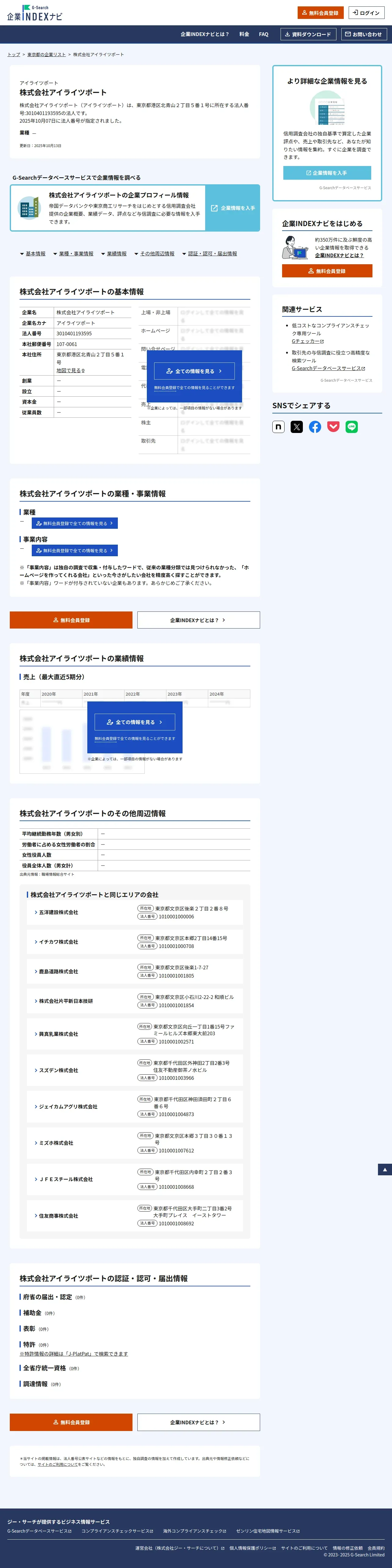Open footer コンプライアンスチェックサービス link

pyautogui.click(x=117, y=1531)
